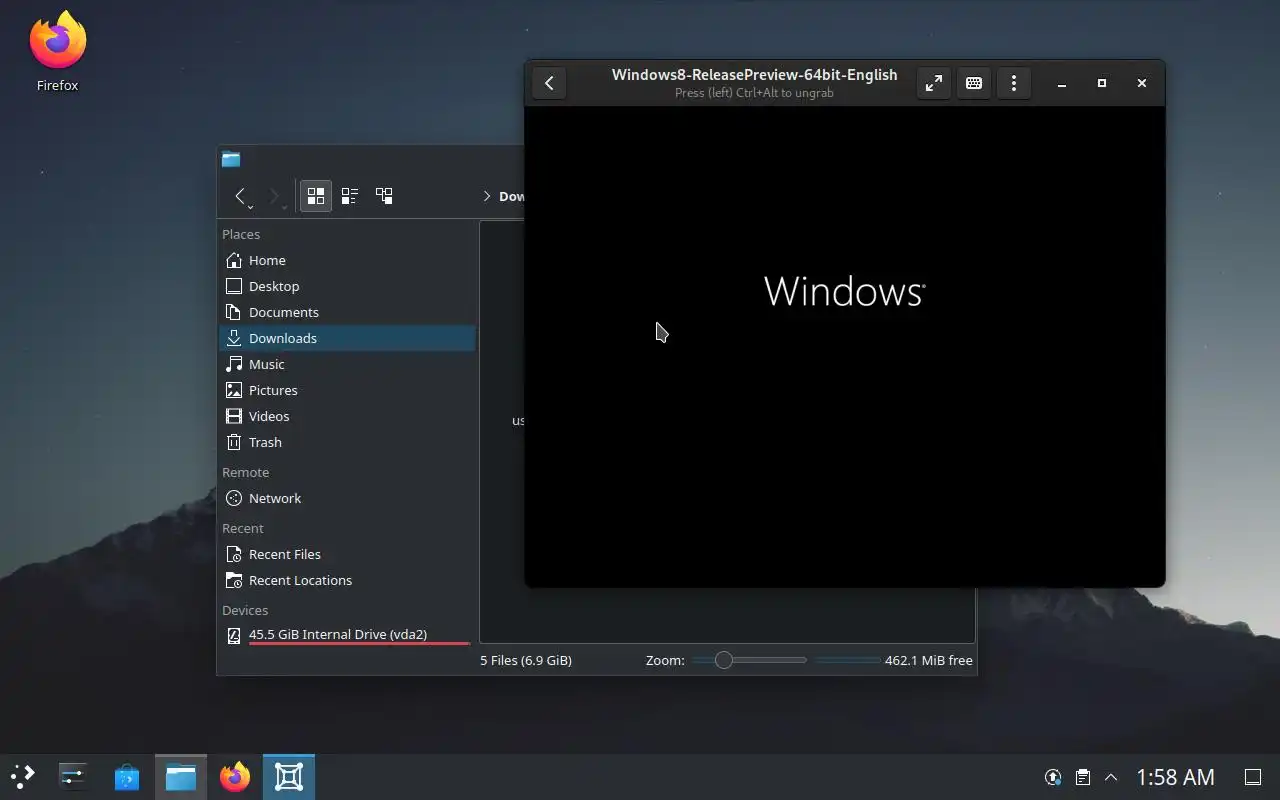This screenshot has width=1280, height=800.
Task: Open Network under Remote section
Action: tap(347, 498)
